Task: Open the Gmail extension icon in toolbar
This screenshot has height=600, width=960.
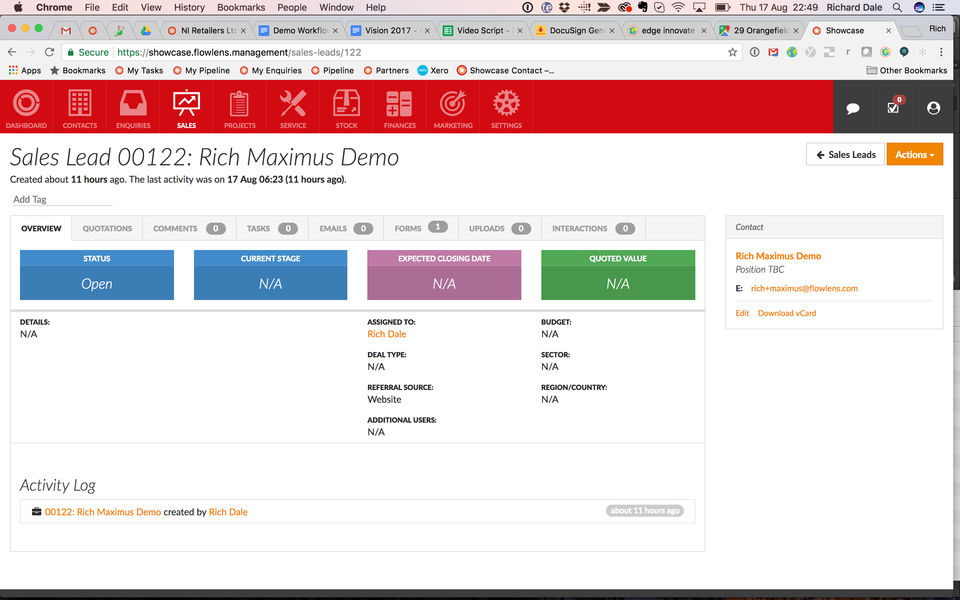Action: (x=773, y=52)
